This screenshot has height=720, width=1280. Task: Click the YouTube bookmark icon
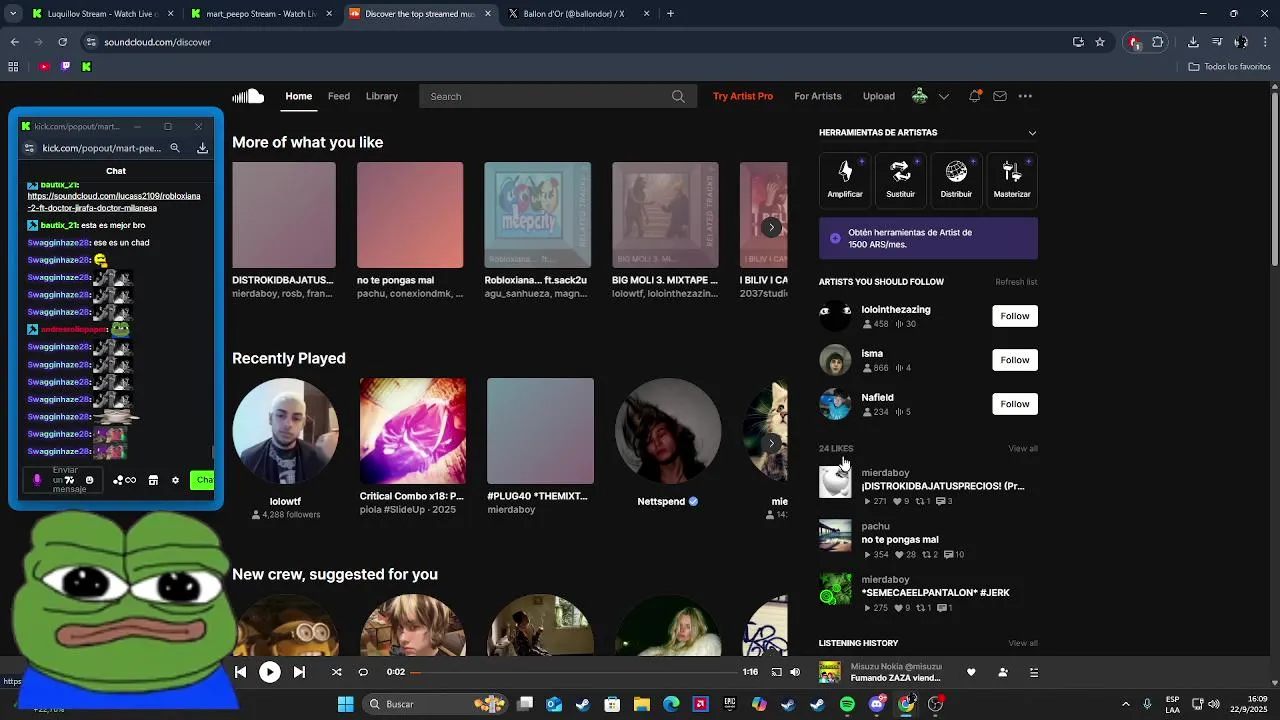(44, 67)
